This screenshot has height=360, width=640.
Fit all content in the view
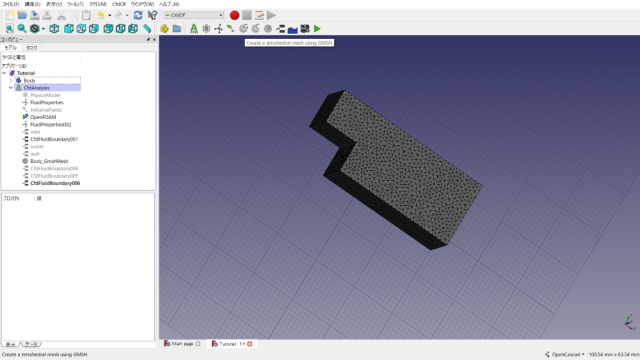point(9,29)
